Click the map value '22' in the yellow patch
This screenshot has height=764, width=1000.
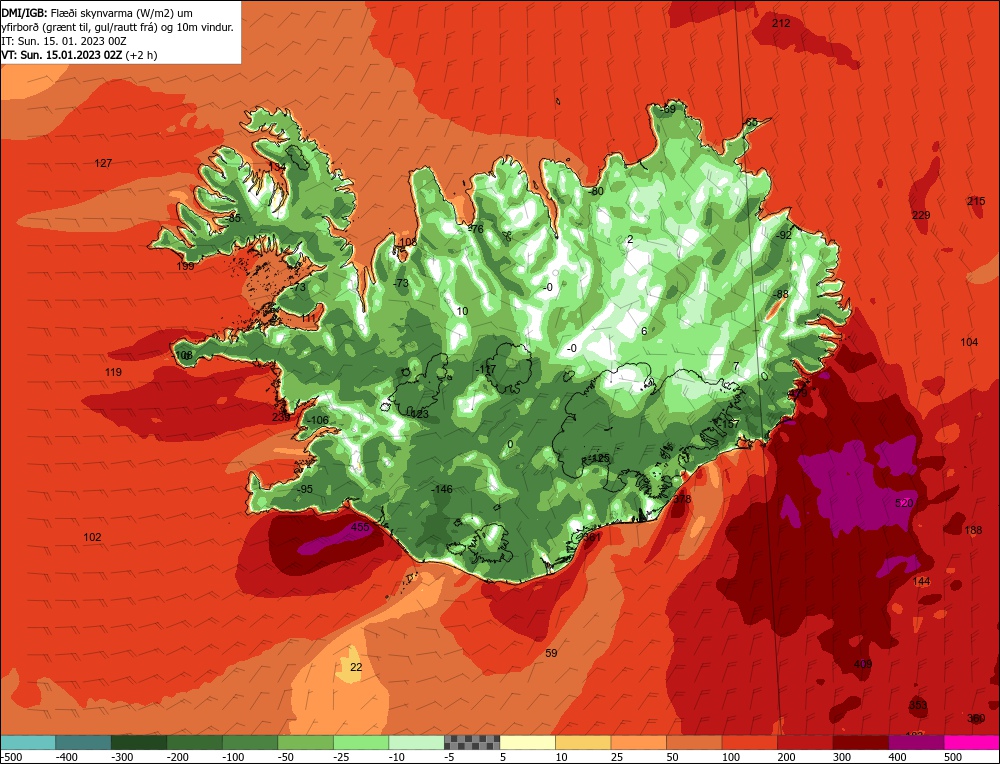pyautogui.click(x=357, y=667)
